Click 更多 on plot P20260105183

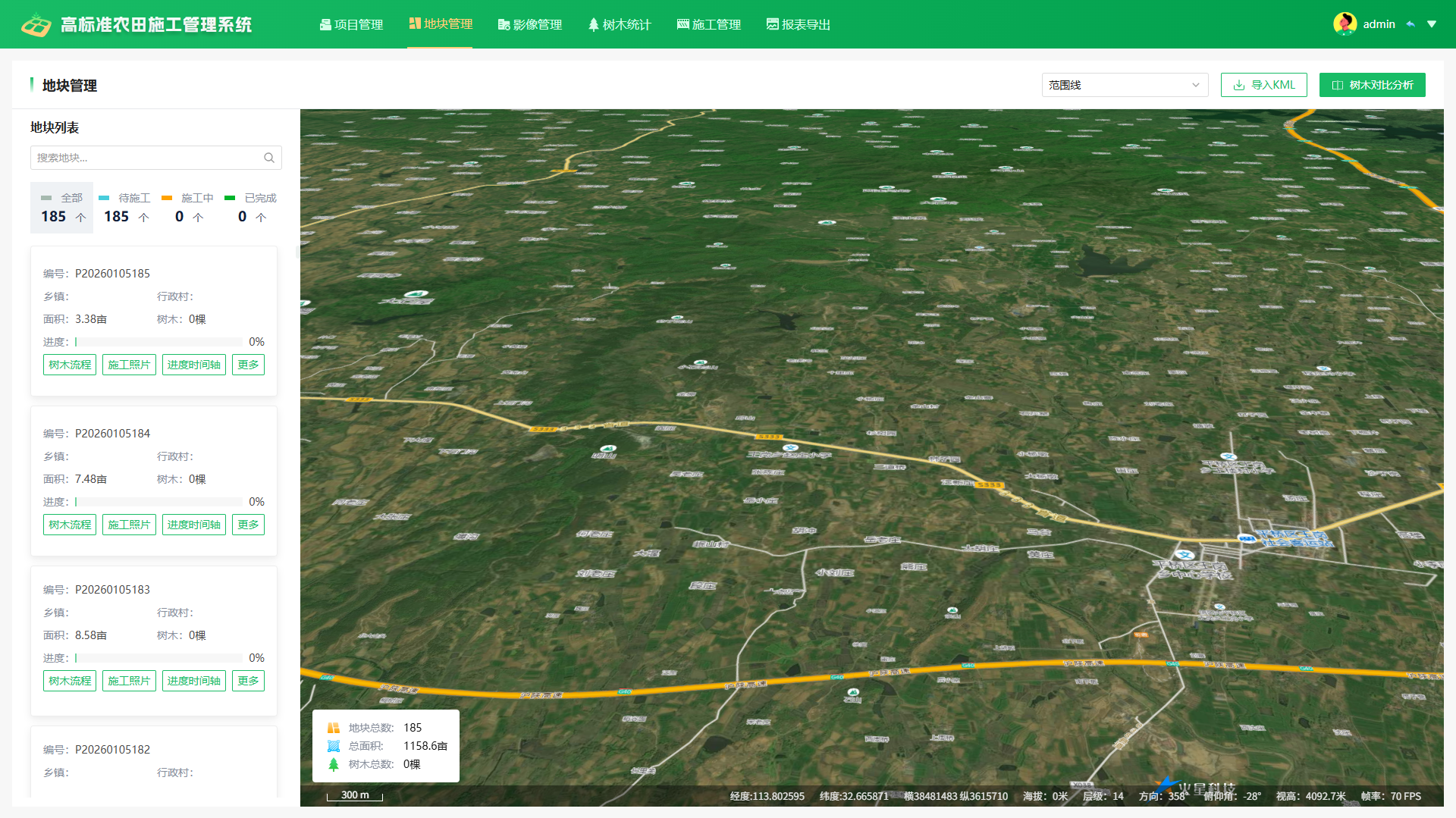[248, 681]
